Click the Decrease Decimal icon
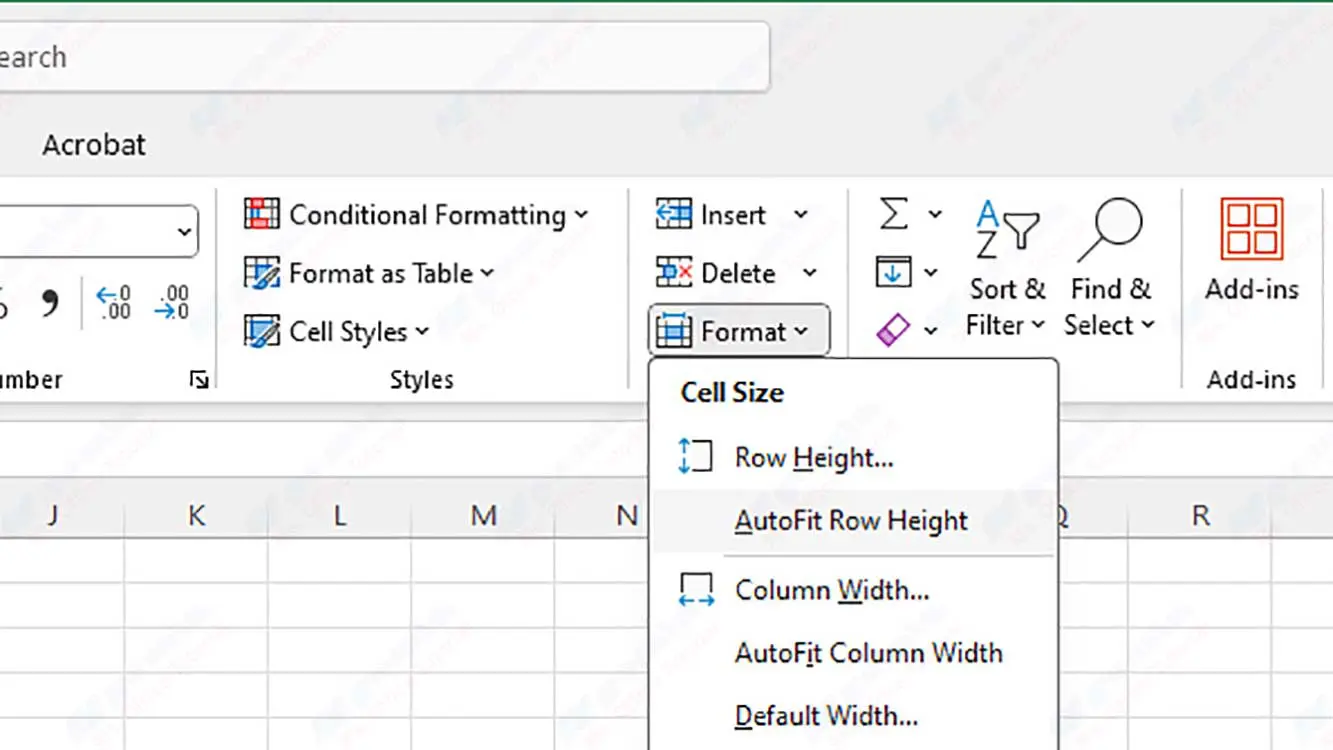This screenshot has height=750, width=1333. [171, 302]
